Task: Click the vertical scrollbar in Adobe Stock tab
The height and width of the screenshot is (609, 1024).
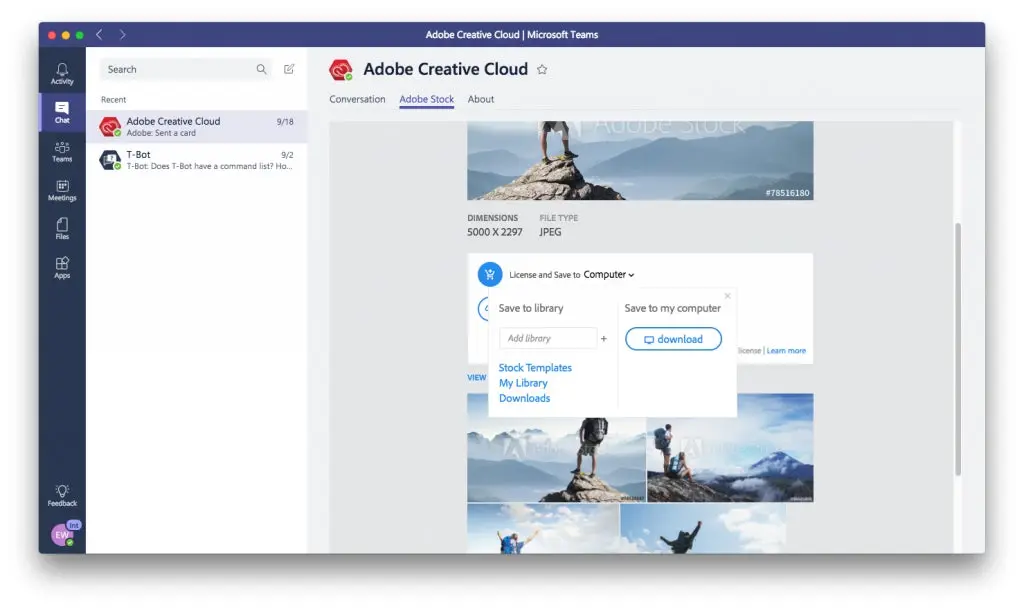Action: point(958,349)
